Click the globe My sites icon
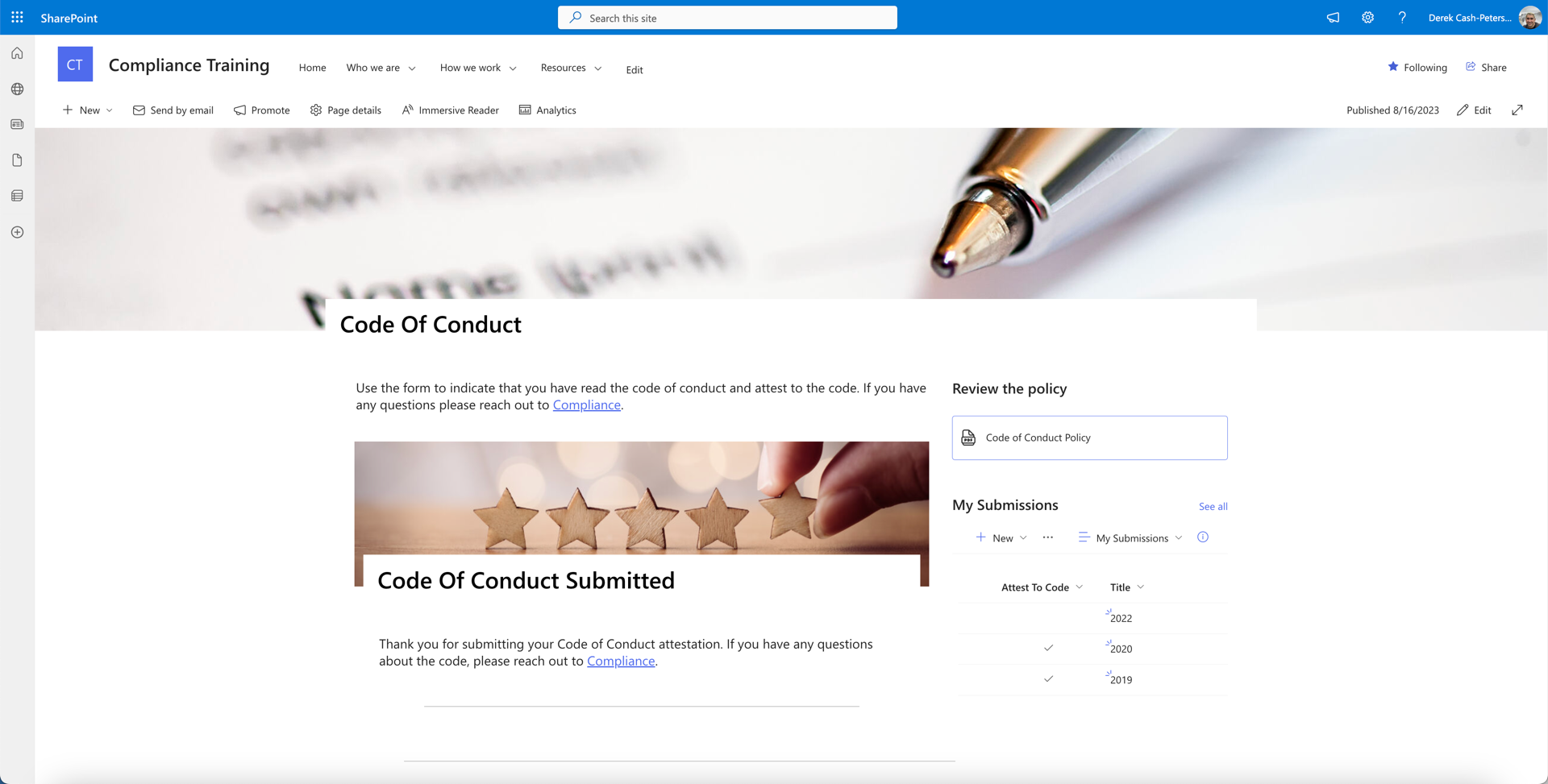Viewport: 1548px width, 784px height. tap(17, 89)
